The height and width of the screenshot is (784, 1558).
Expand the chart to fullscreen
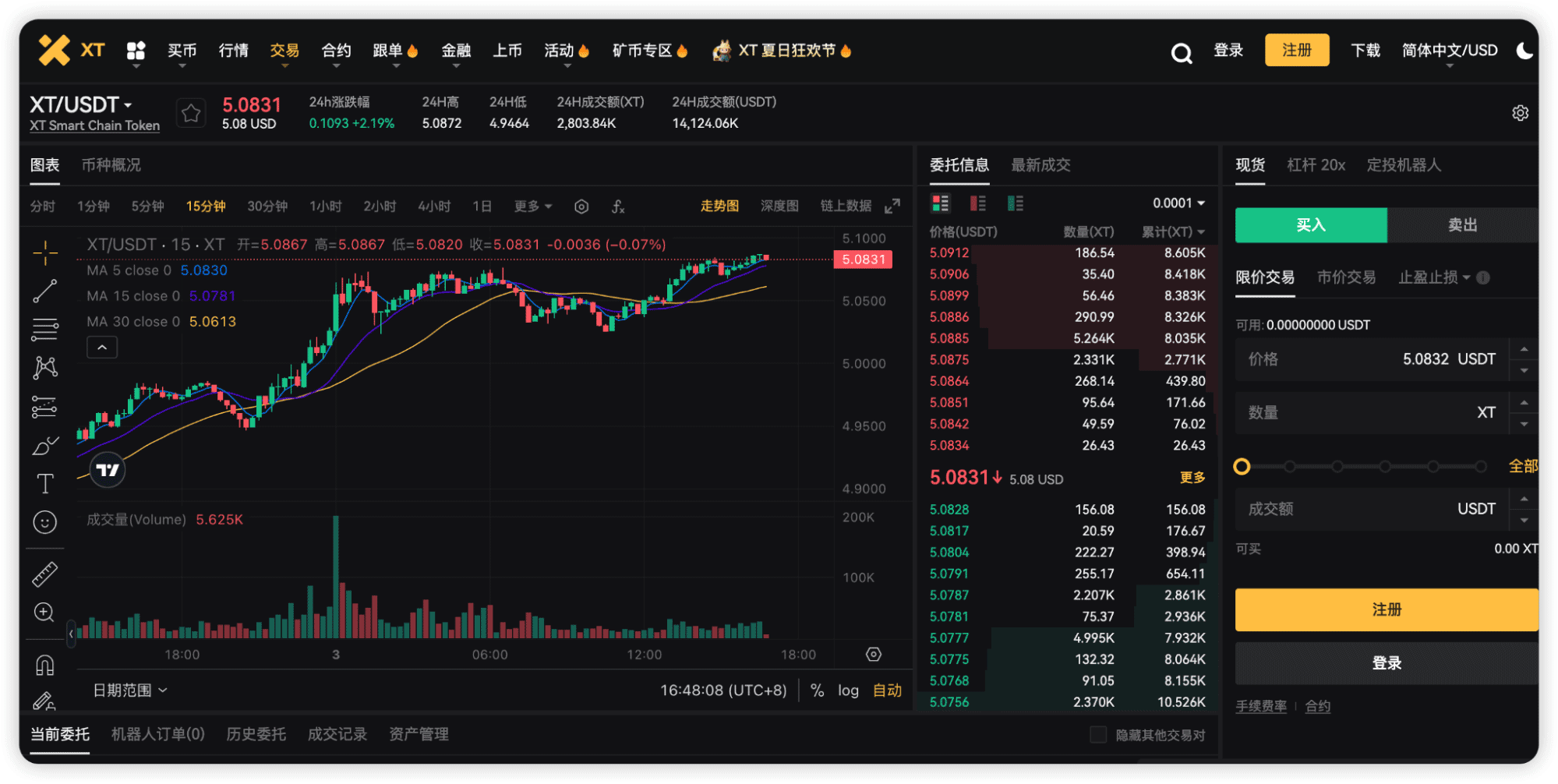click(x=892, y=207)
